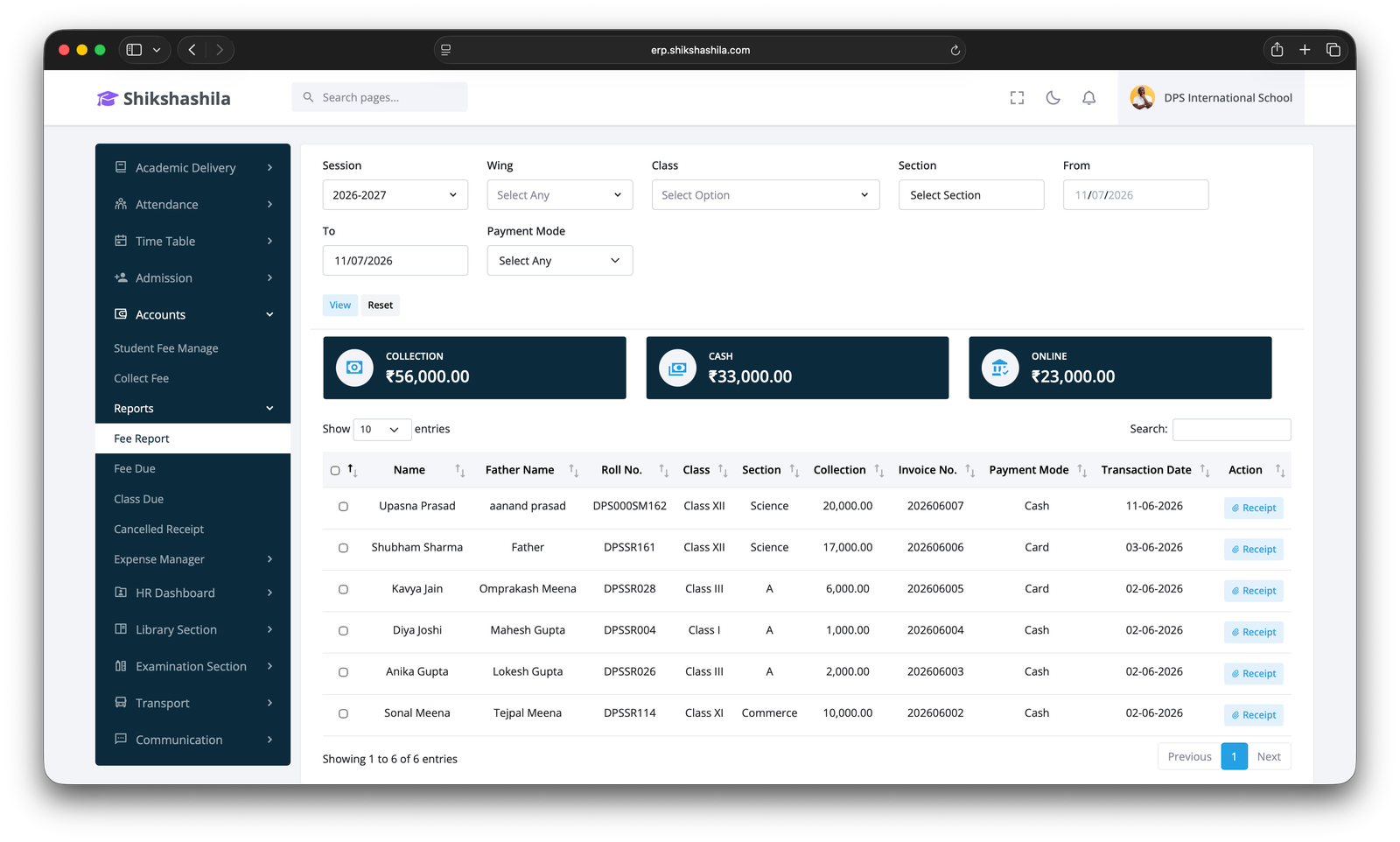1400x842 pixels.
Task: Select checkbox for Upasna Prasad row
Action: (x=343, y=507)
